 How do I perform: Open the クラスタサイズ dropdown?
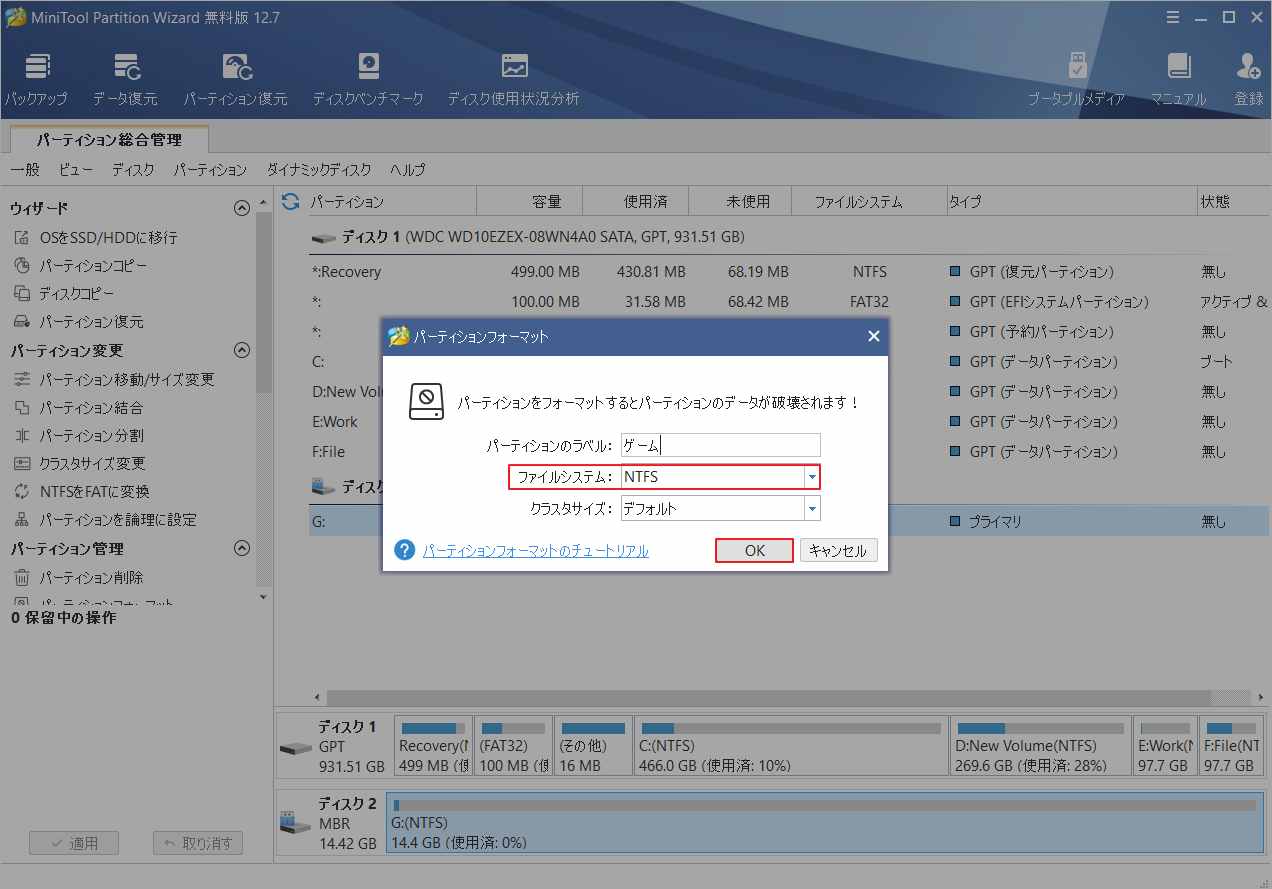pyautogui.click(x=810, y=508)
